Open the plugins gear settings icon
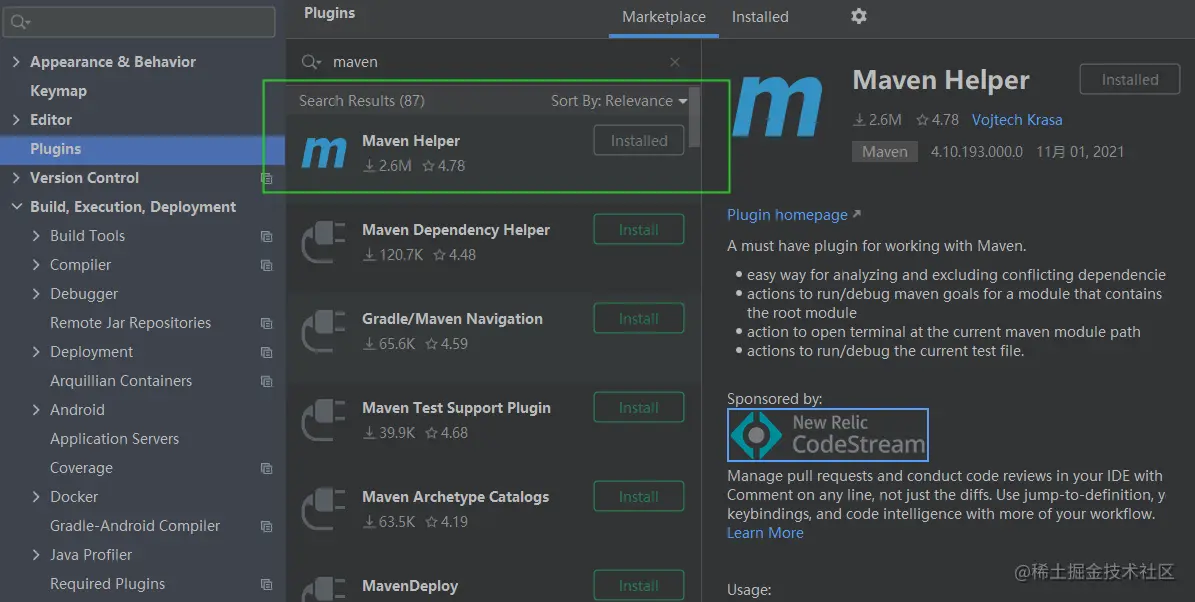This screenshot has width=1195, height=602. [x=859, y=16]
